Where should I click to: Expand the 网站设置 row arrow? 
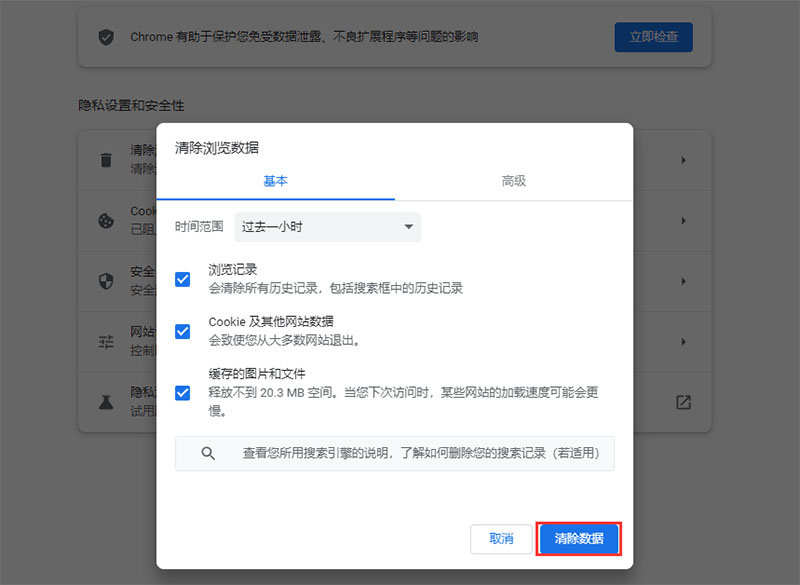coord(683,341)
